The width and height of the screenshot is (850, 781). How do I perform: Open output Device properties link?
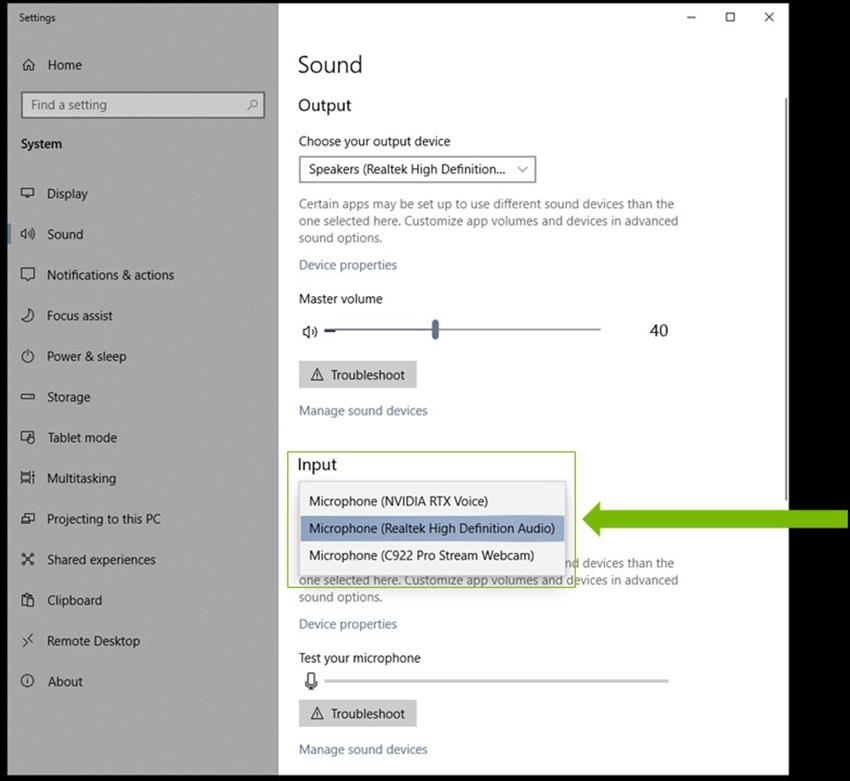click(347, 265)
